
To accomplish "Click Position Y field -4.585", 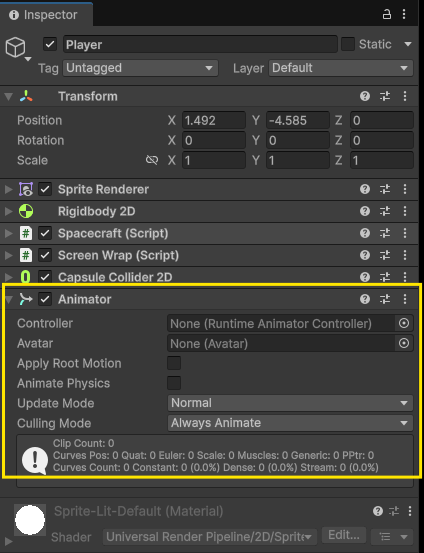I will (x=298, y=120).
